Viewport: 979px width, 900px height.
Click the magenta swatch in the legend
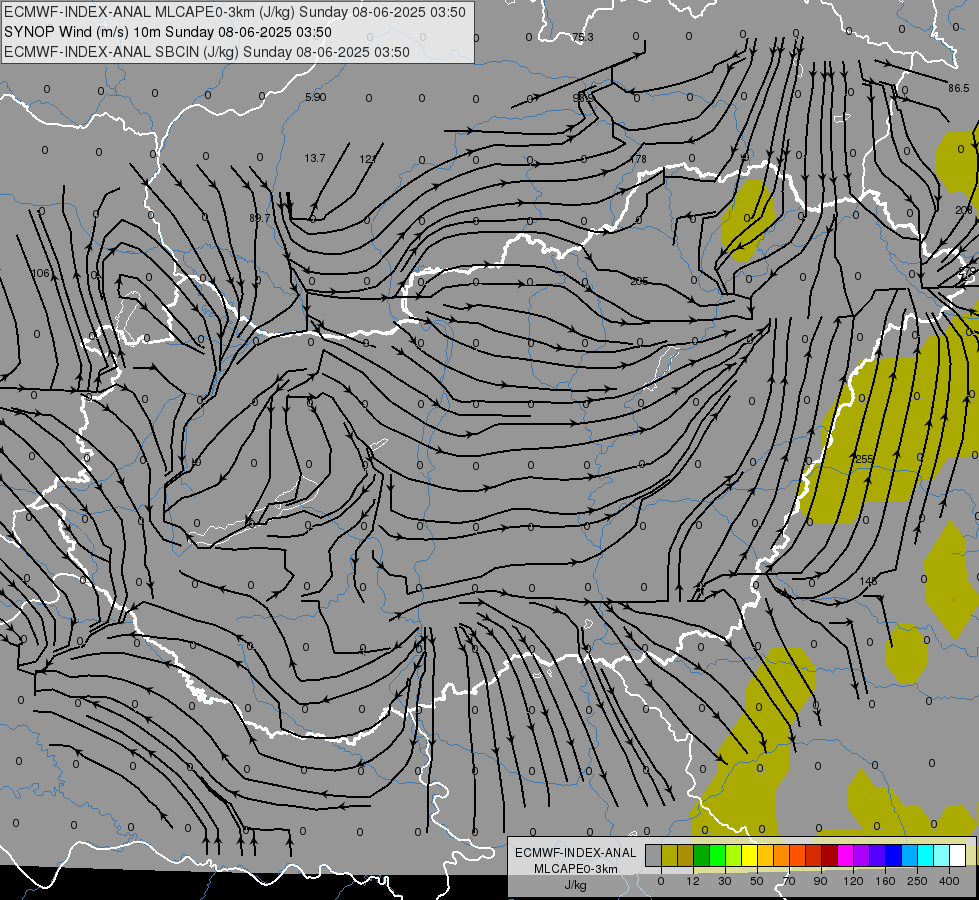coord(845,855)
